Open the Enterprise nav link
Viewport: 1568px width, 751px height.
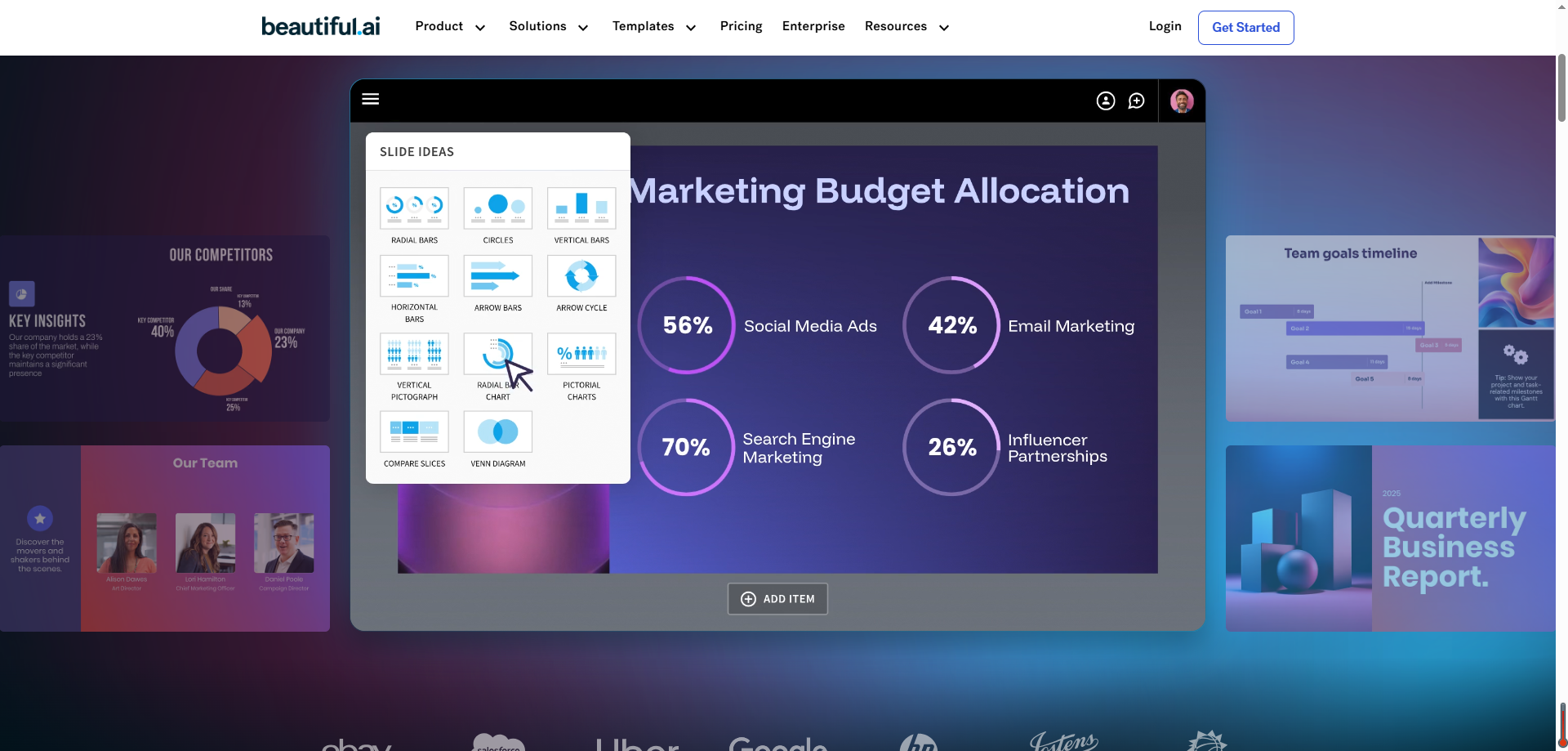click(x=813, y=27)
